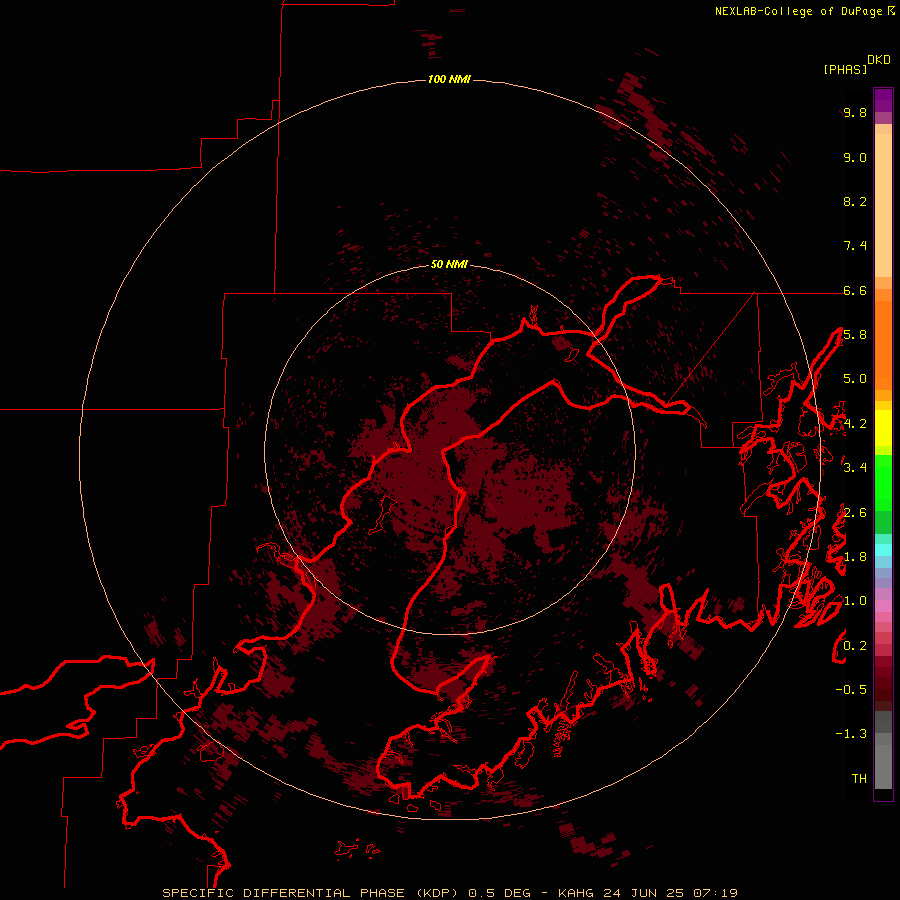Click the 100 NMI range ring label
The height and width of the screenshot is (900, 900).
449,79
